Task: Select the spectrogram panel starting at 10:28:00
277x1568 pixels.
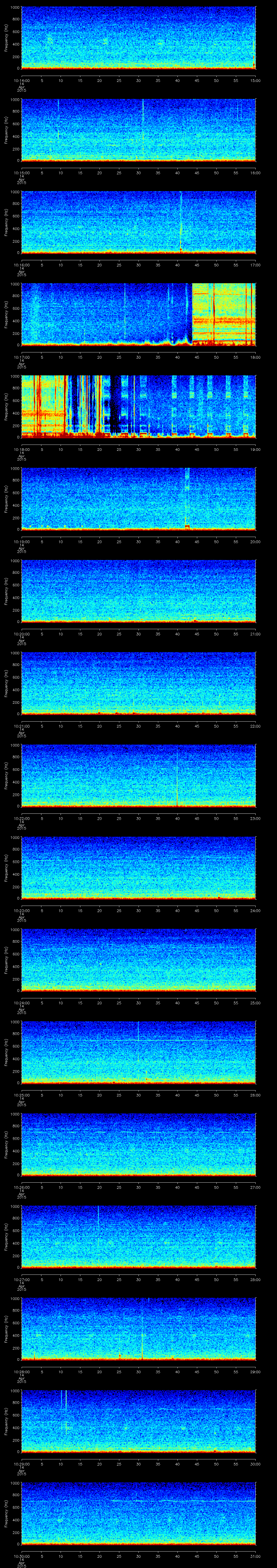Action: click(138, 1329)
